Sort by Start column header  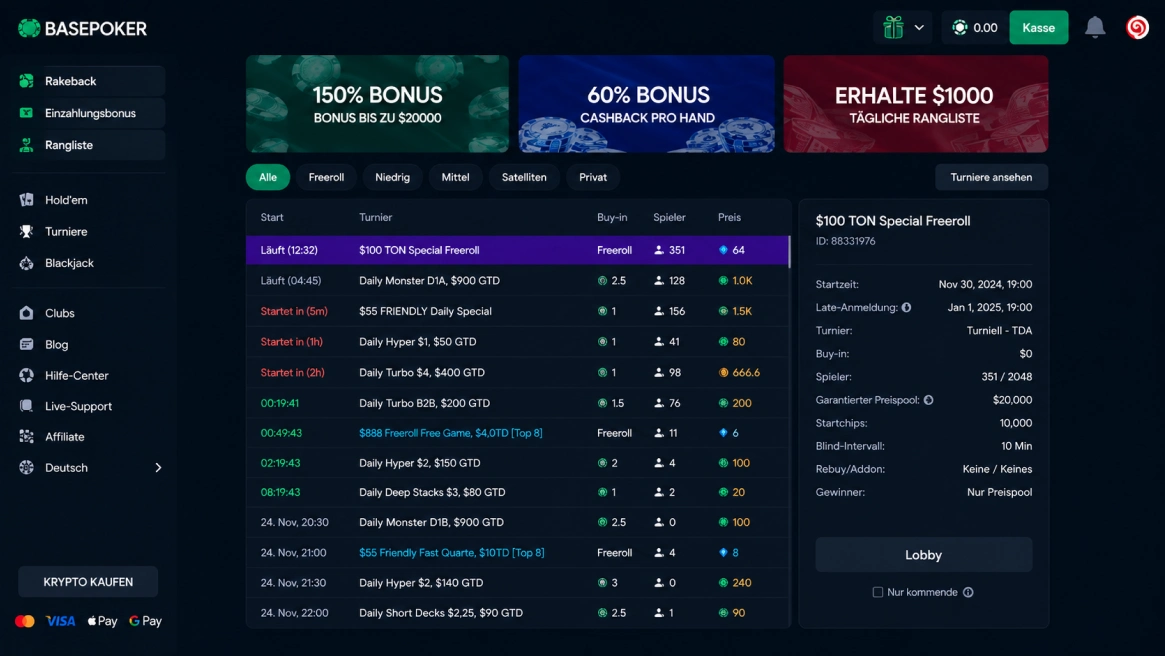[272, 218]
